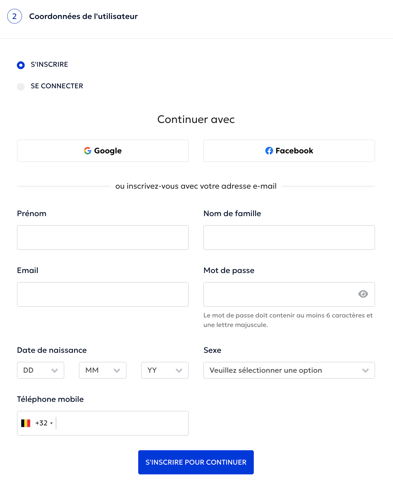Click S'INSCRIRE POUR CONTINUER button
Image resolution: width=393 pixels, height=495 pixels.
coord(196,462)
